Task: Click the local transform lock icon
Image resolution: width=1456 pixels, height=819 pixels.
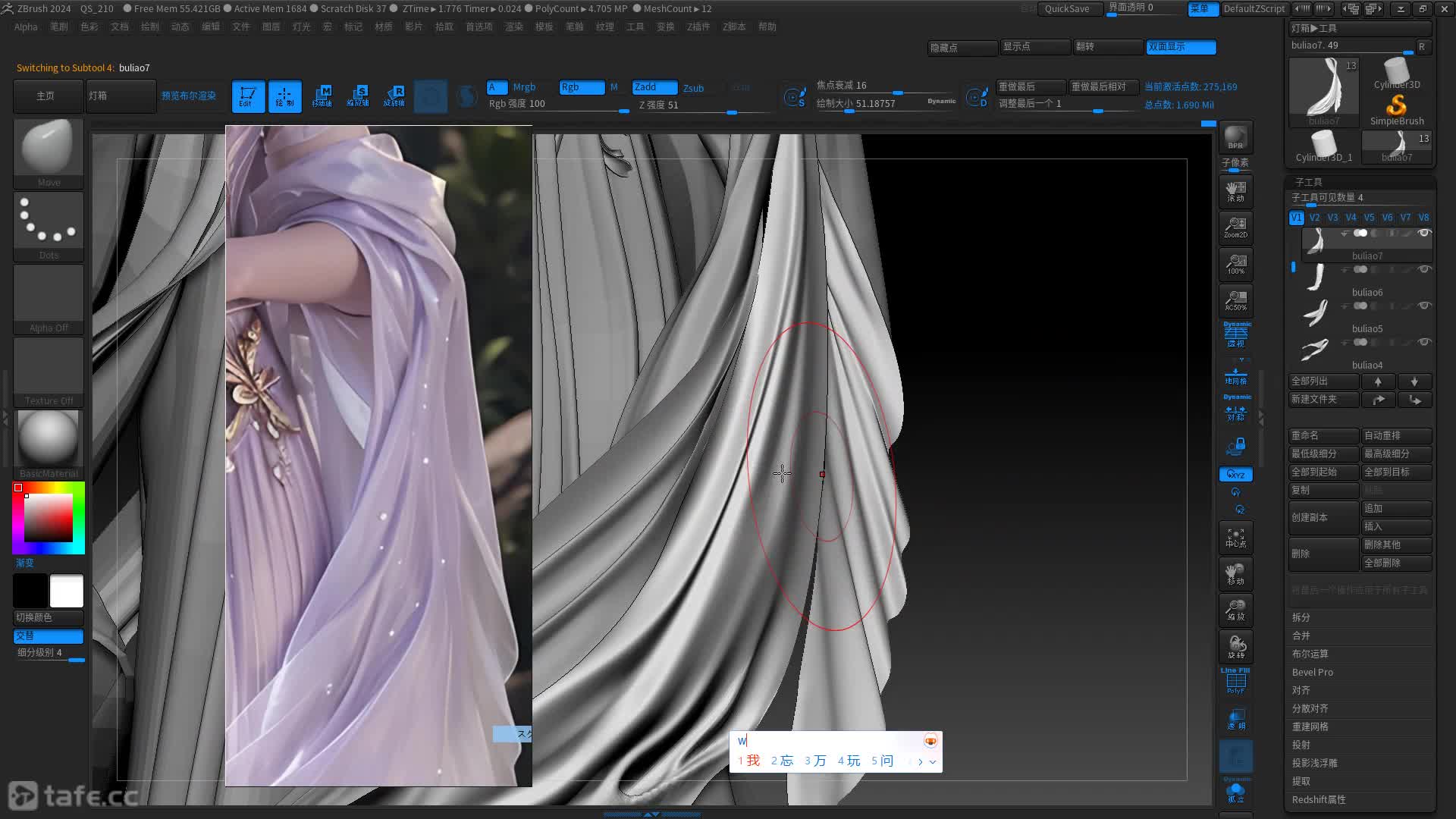Action: 1235,446
